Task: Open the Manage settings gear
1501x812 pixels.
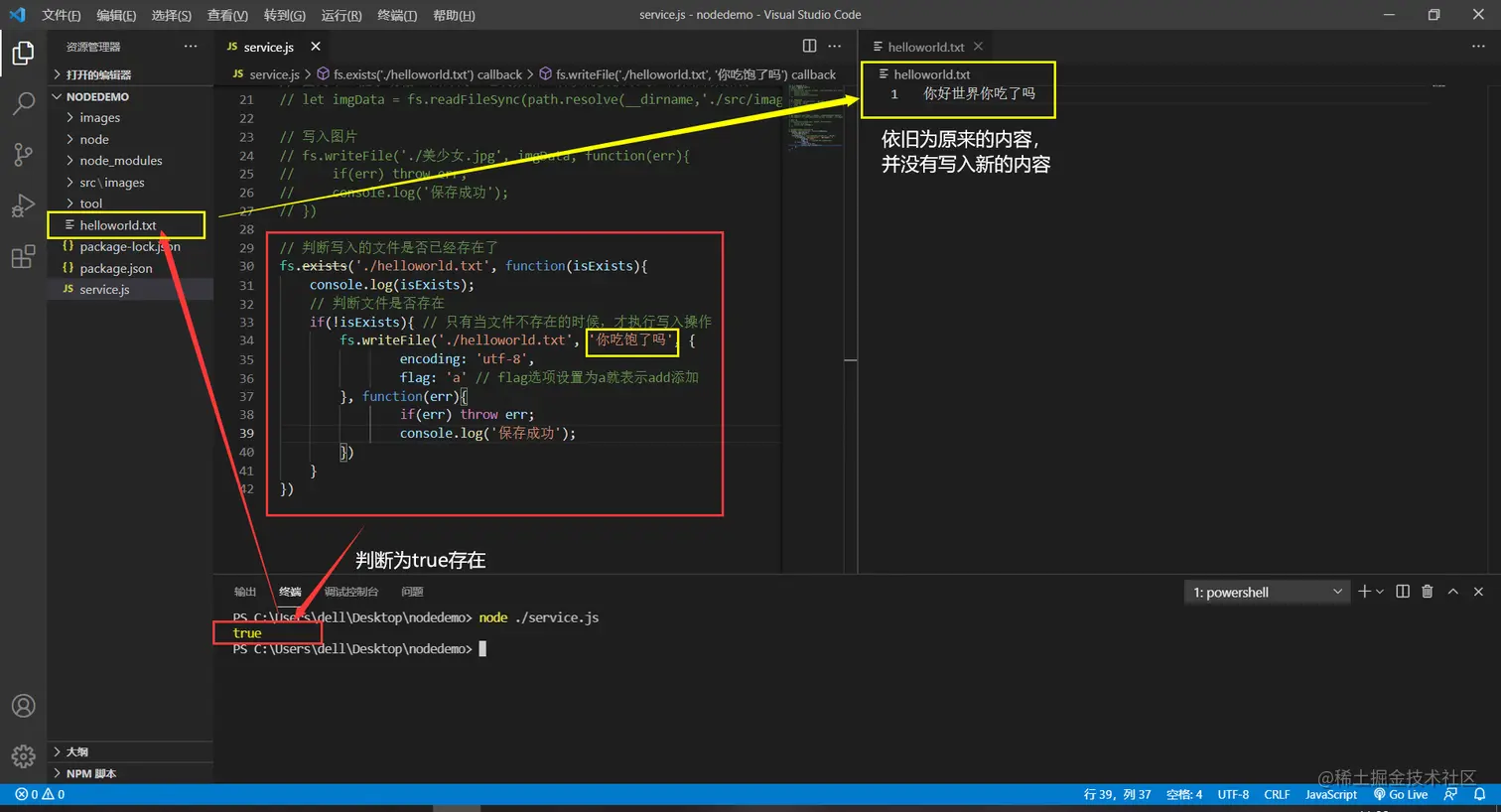Action: [x=23, y=756]
